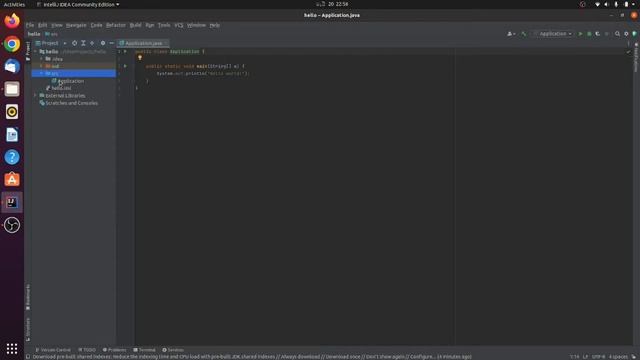This screenshot has height=360, width=640.
Task: Open the Tools menu
Action: (x=164, y=25)
